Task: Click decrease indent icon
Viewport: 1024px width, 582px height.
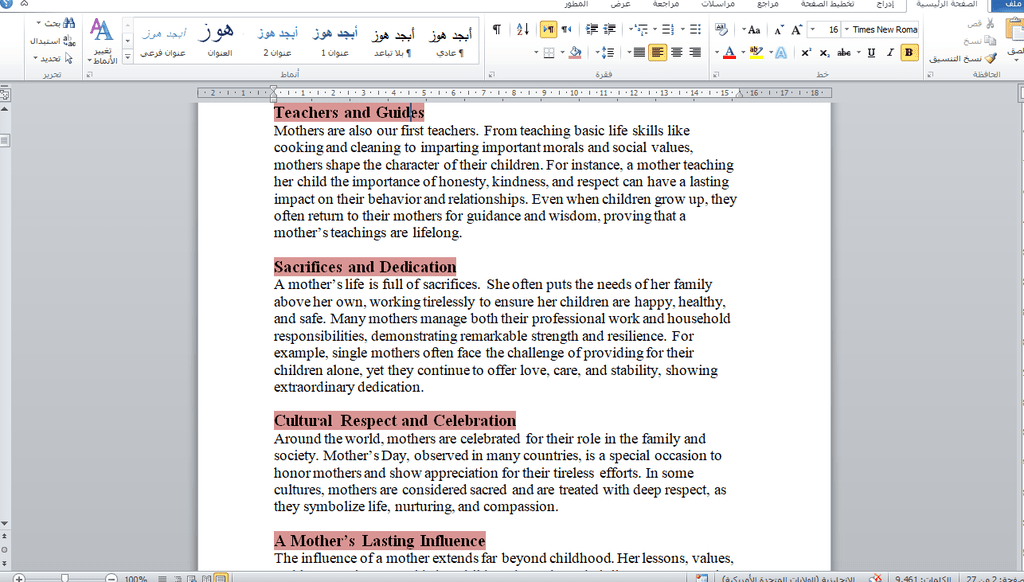Action: [x=611, y=29]
